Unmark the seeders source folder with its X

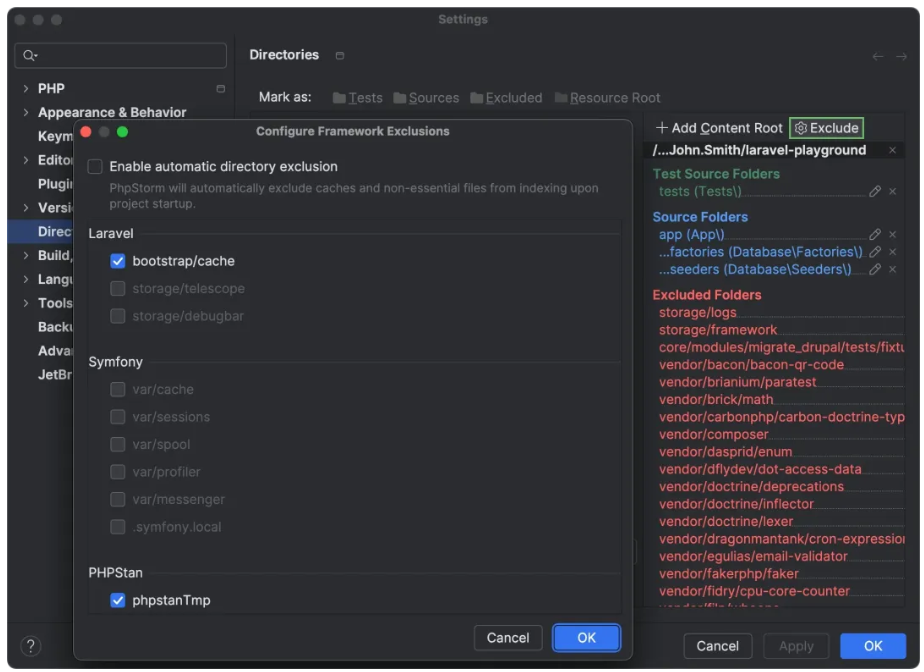click(892, 270)
